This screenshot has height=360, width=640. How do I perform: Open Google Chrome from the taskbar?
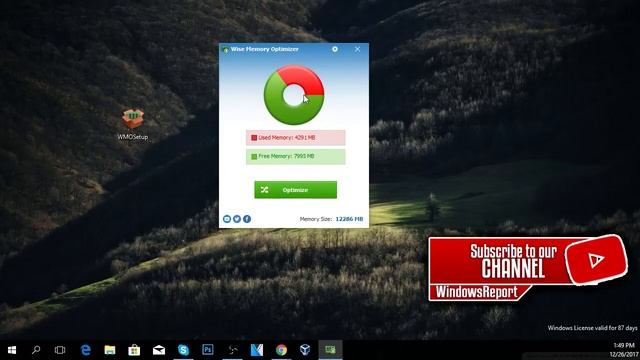281,350
